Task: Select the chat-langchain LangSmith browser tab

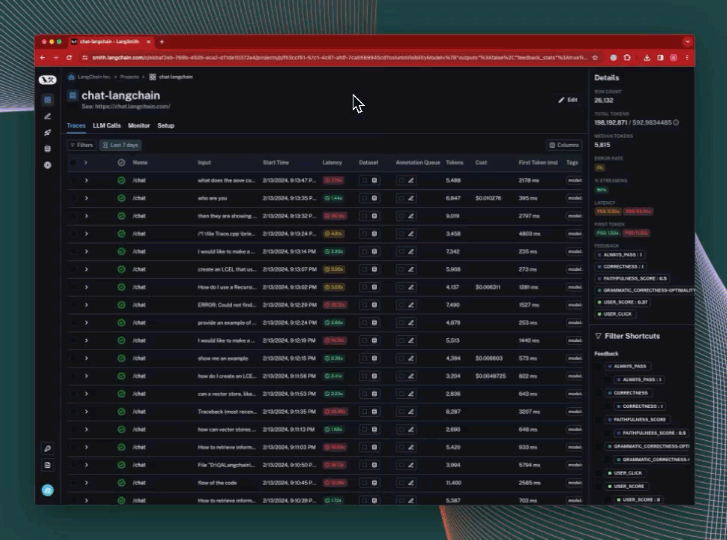Action: 111,42
